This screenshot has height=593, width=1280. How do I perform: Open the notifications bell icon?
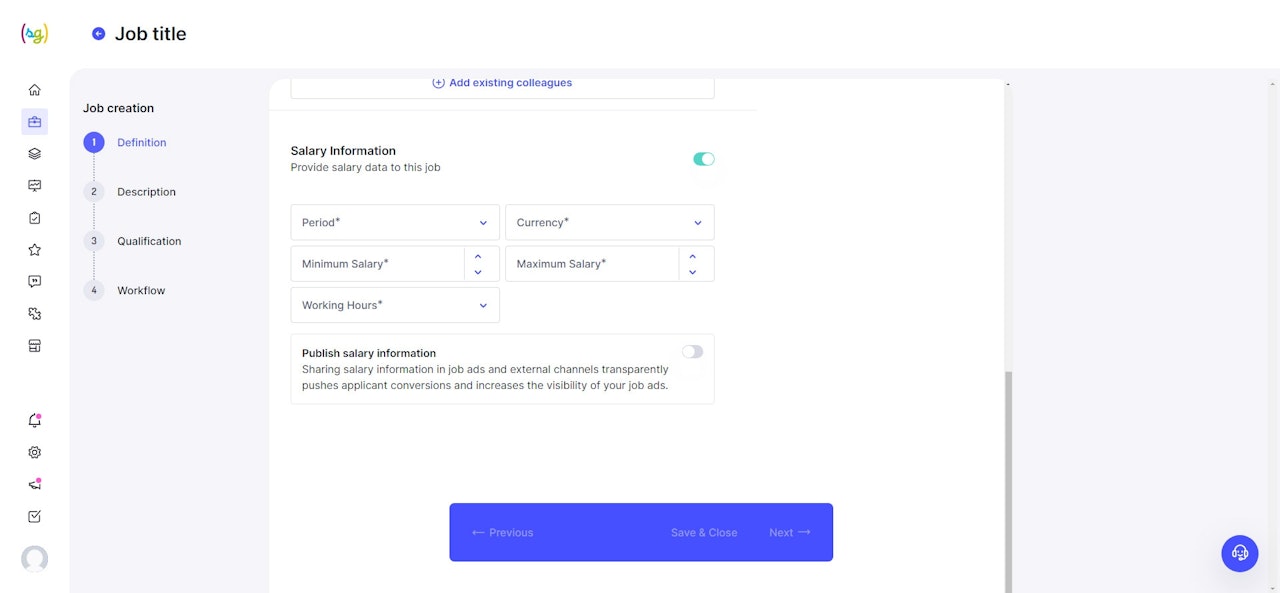pos(35,421)
